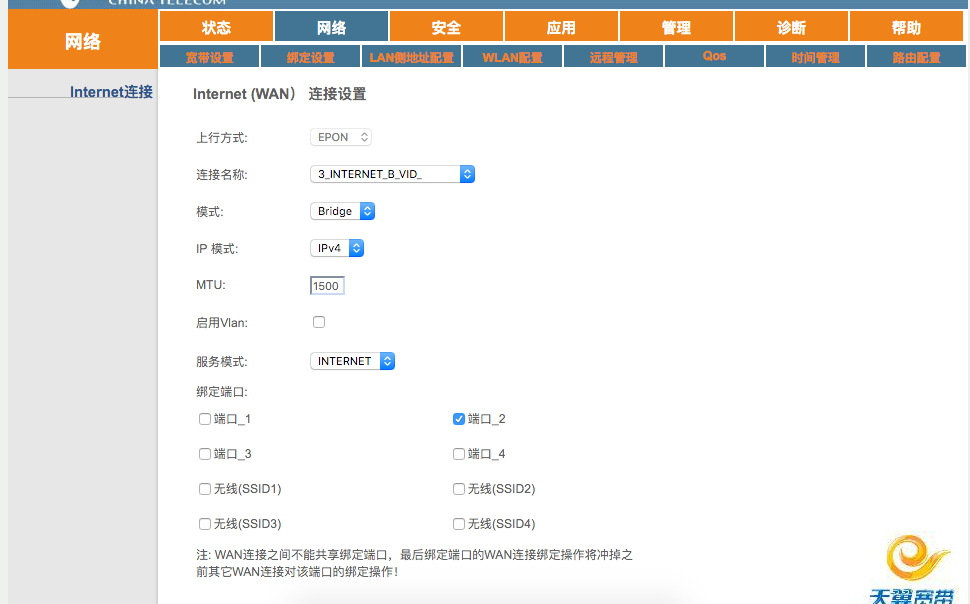Open the Qos submenu
Viewport: 970px width, 604px height.
click(x=715, y=56)
